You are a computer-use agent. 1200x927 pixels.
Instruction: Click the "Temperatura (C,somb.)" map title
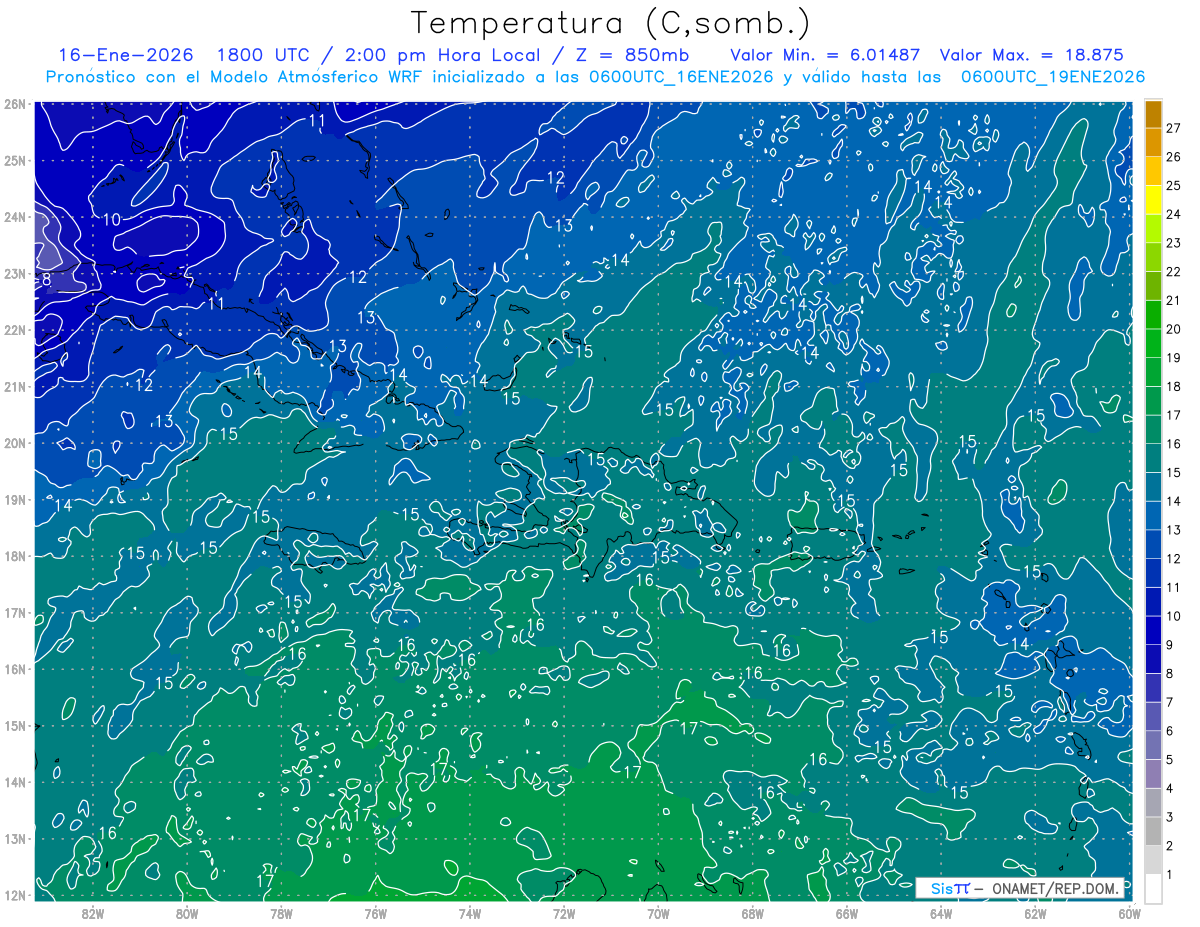(x=611, y=22)
